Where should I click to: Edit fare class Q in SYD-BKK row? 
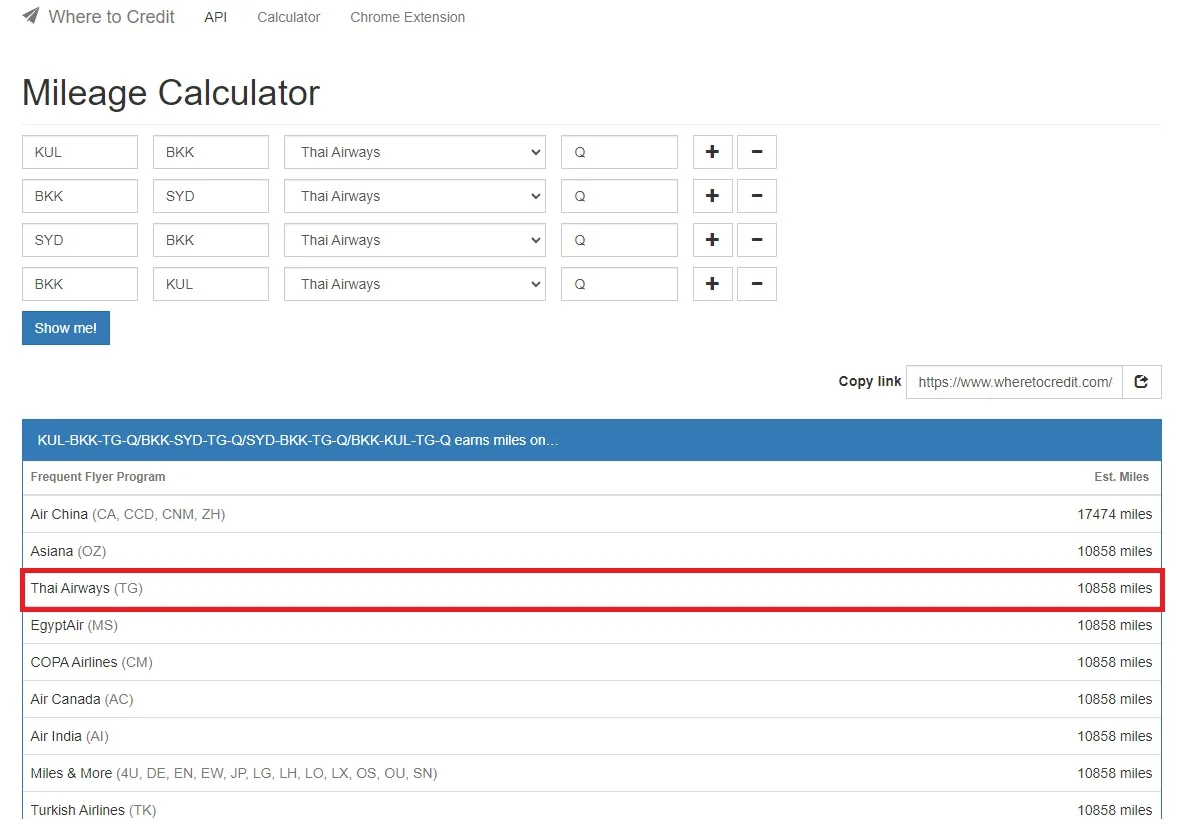click(x=619, y=240)
